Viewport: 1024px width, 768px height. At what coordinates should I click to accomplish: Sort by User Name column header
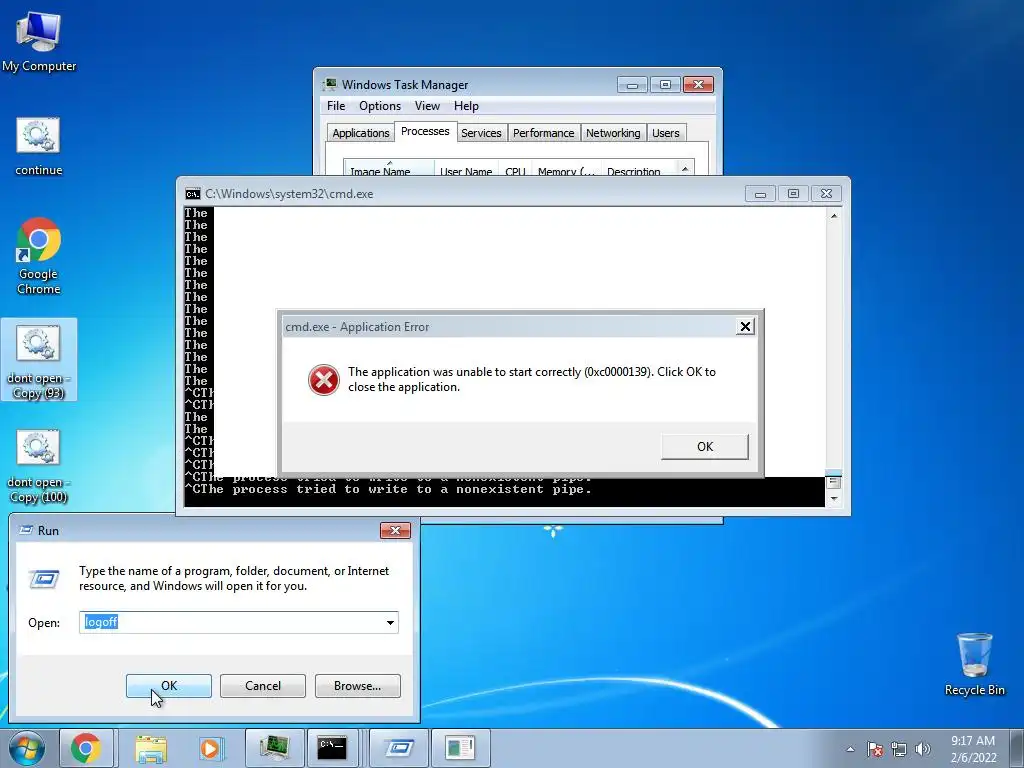tap(466, 168)
